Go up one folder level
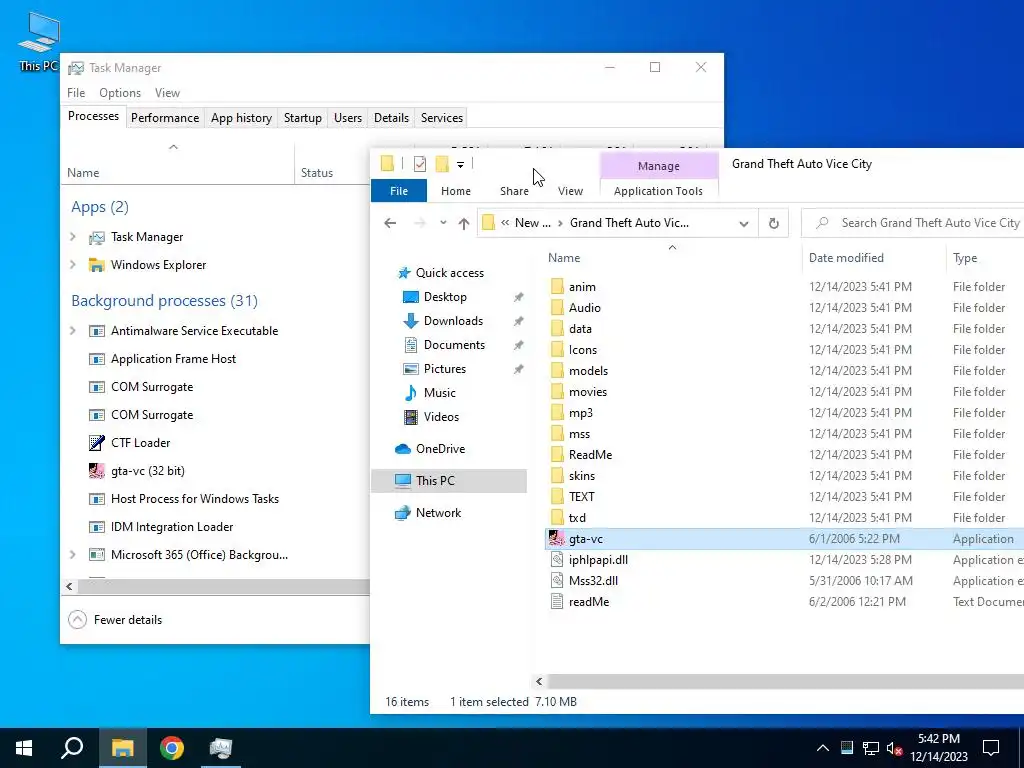1024x768 pixels. pos(464,223)
